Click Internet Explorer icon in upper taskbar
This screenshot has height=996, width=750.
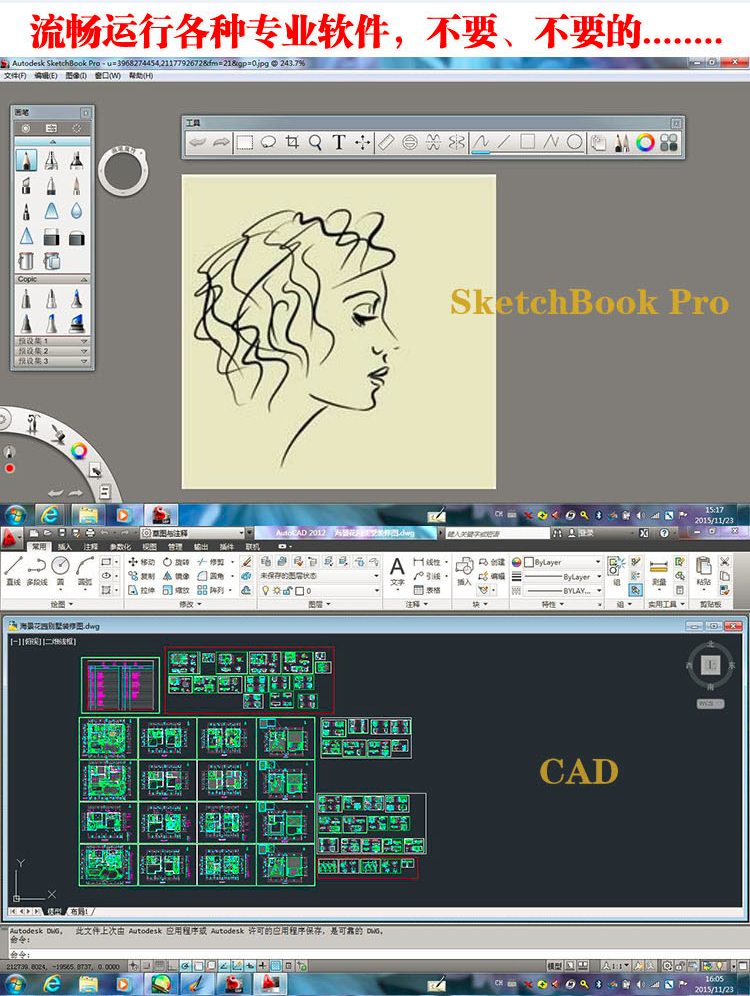(50, 515)
